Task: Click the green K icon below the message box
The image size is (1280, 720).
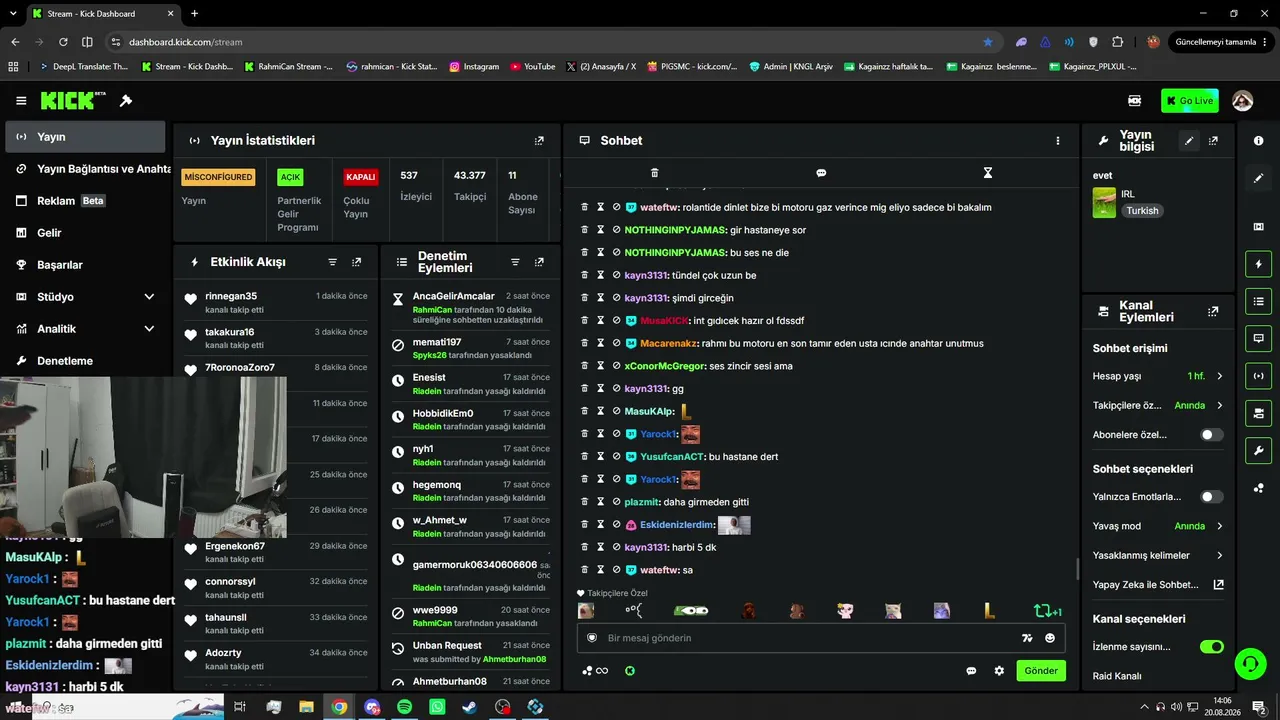Action: click(x=630, y=671)
